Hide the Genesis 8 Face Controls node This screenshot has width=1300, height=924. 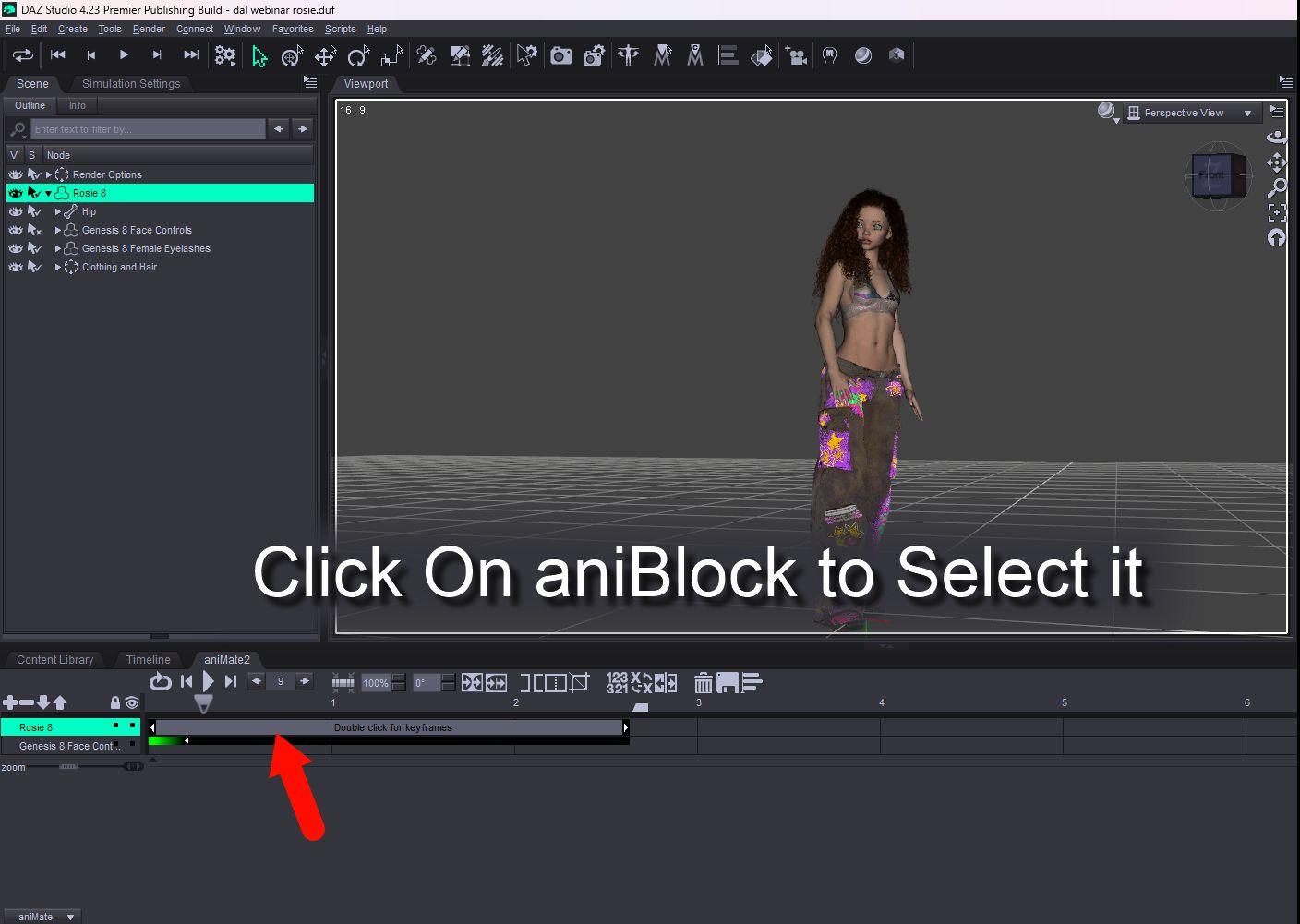[16, 230]
